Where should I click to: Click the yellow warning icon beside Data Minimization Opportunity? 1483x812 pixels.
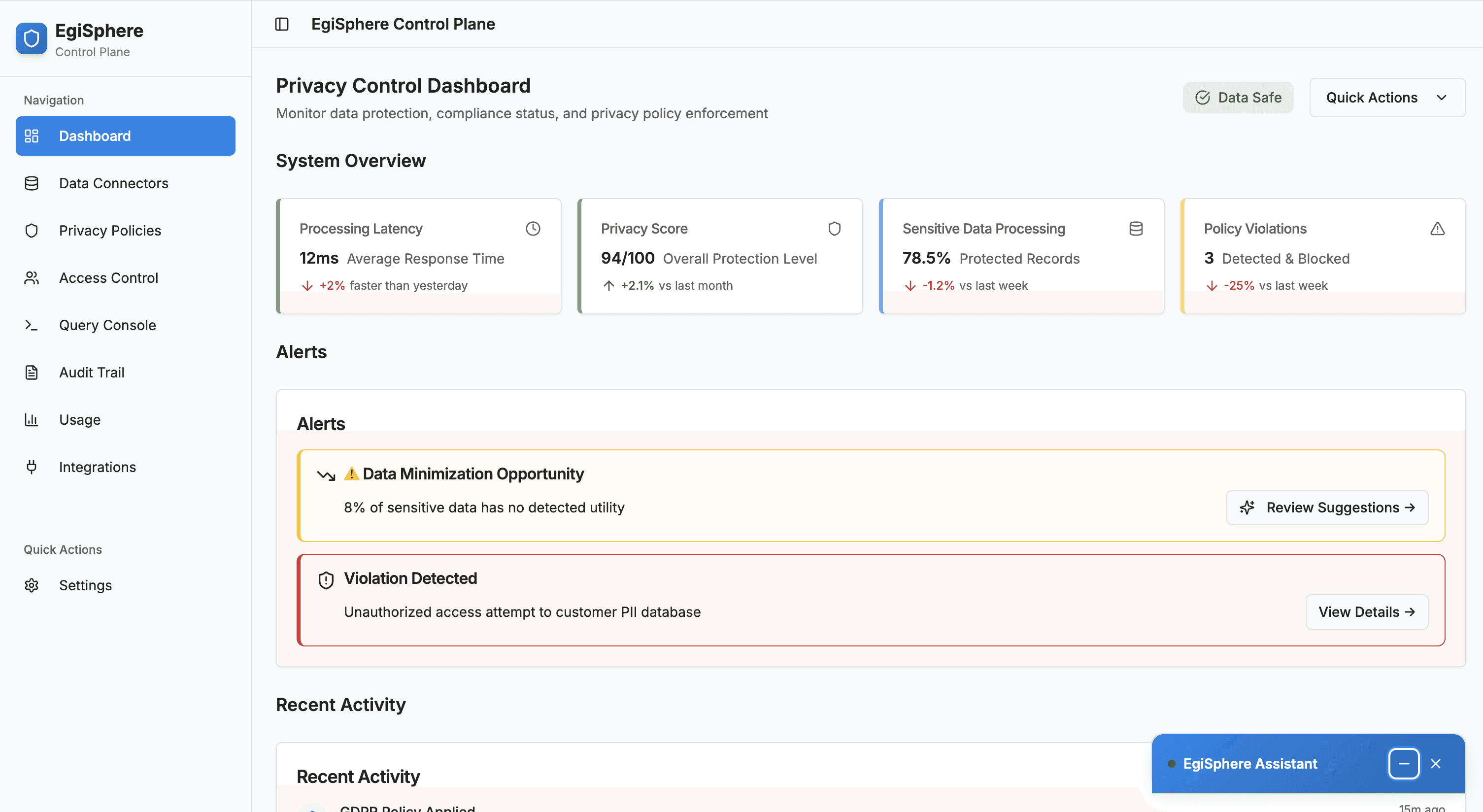click(351, 474)
